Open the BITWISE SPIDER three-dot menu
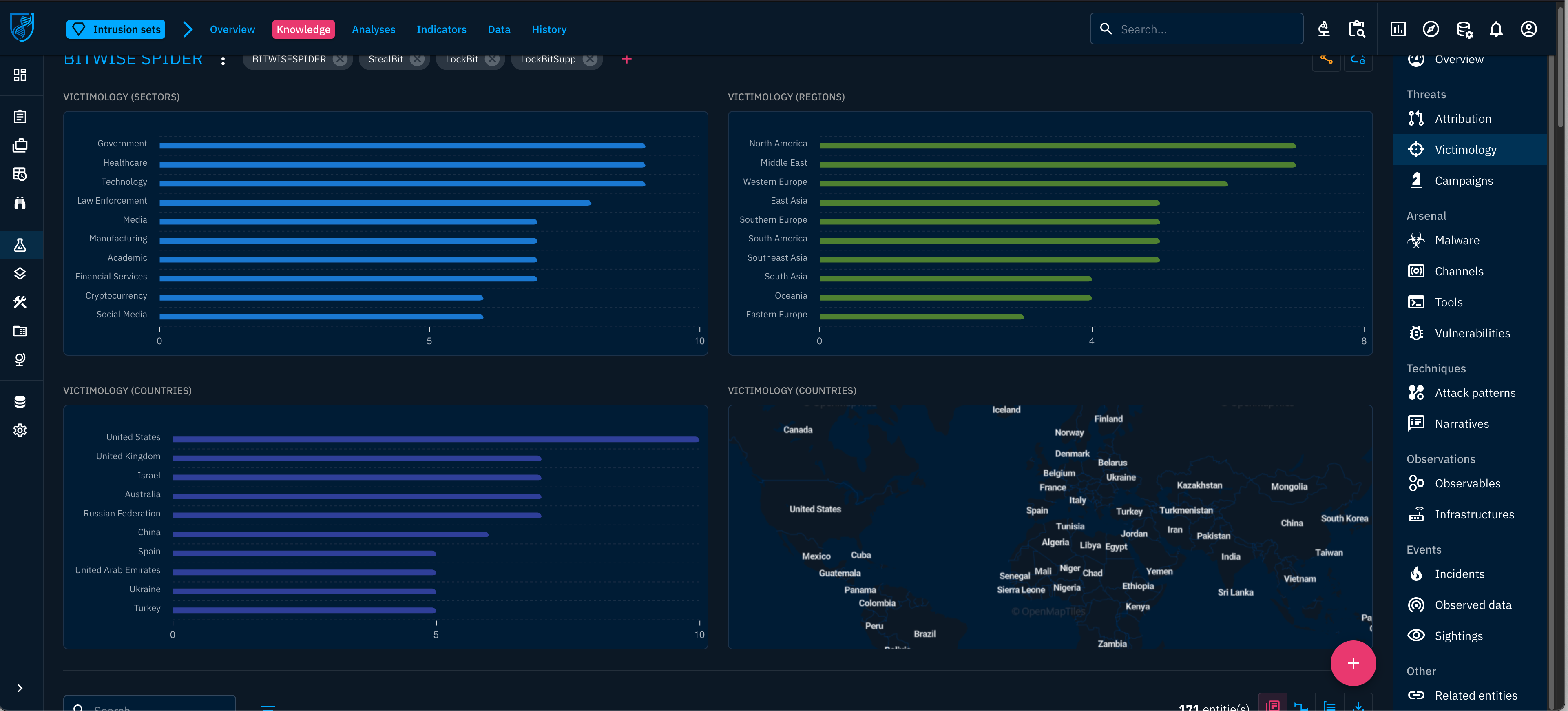 click(x=223, y=60)
